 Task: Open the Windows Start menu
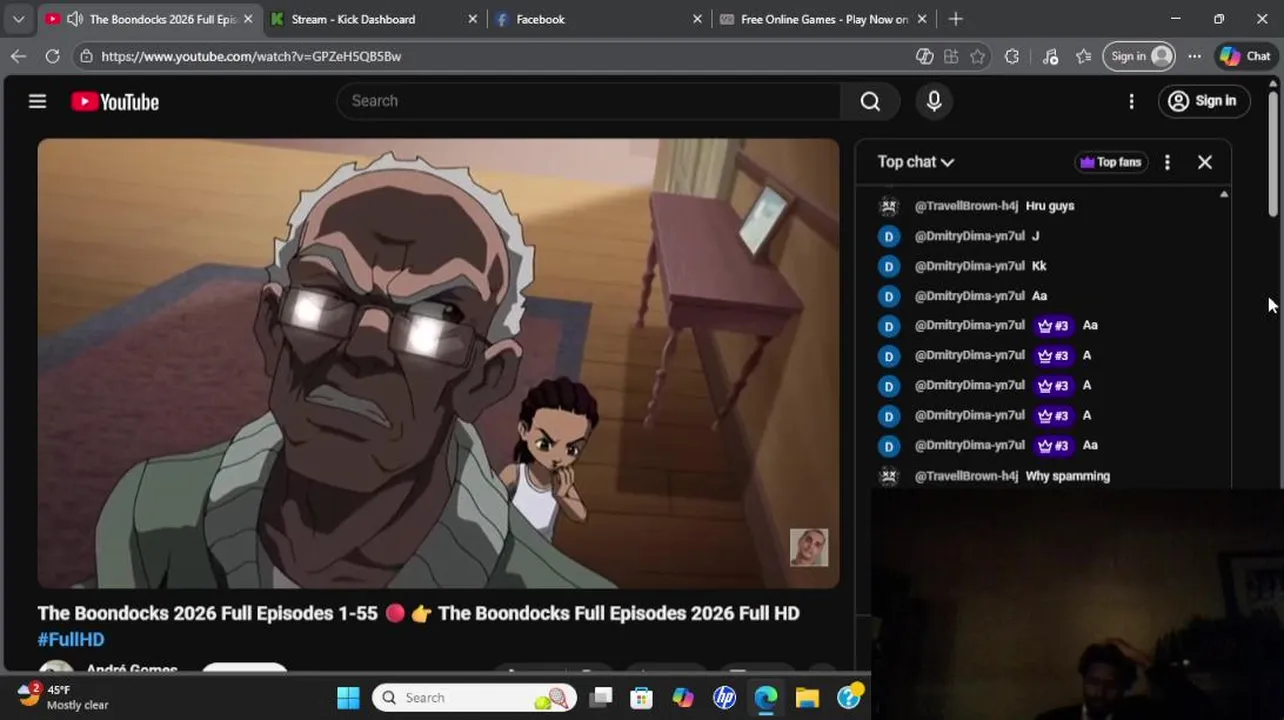pyautogui.click(x=348, y=698)
